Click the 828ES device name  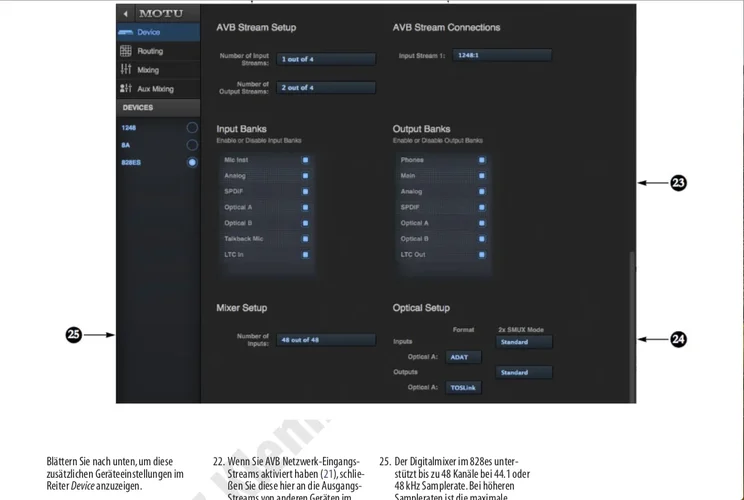click(x=131, y=163)
